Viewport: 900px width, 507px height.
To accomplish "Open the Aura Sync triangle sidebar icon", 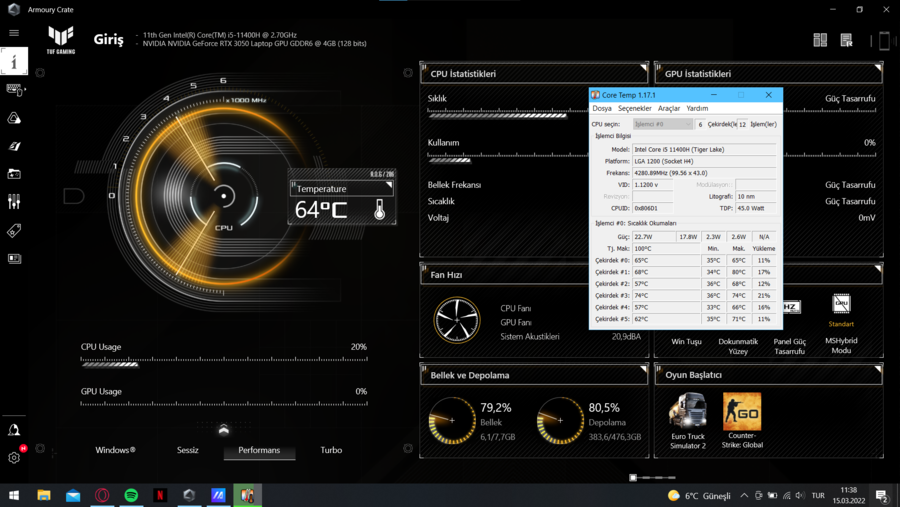I will pos(14,118).
